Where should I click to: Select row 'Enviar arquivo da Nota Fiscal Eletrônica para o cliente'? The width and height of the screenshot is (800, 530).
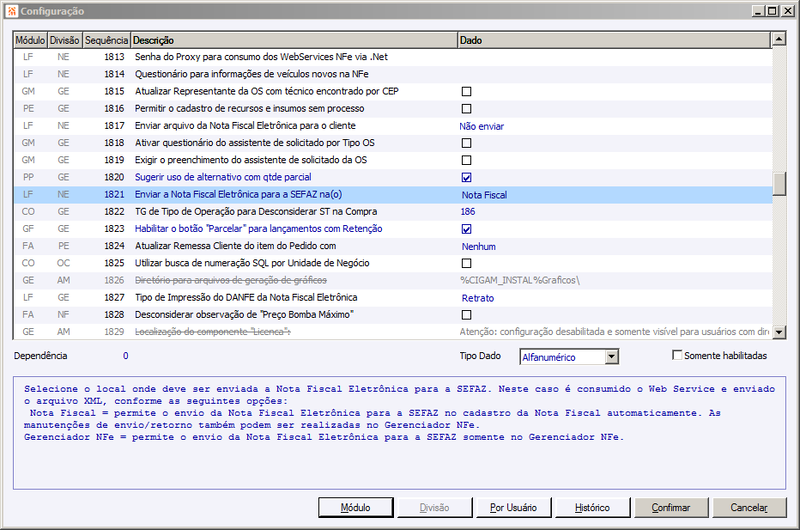click(393, 126)
